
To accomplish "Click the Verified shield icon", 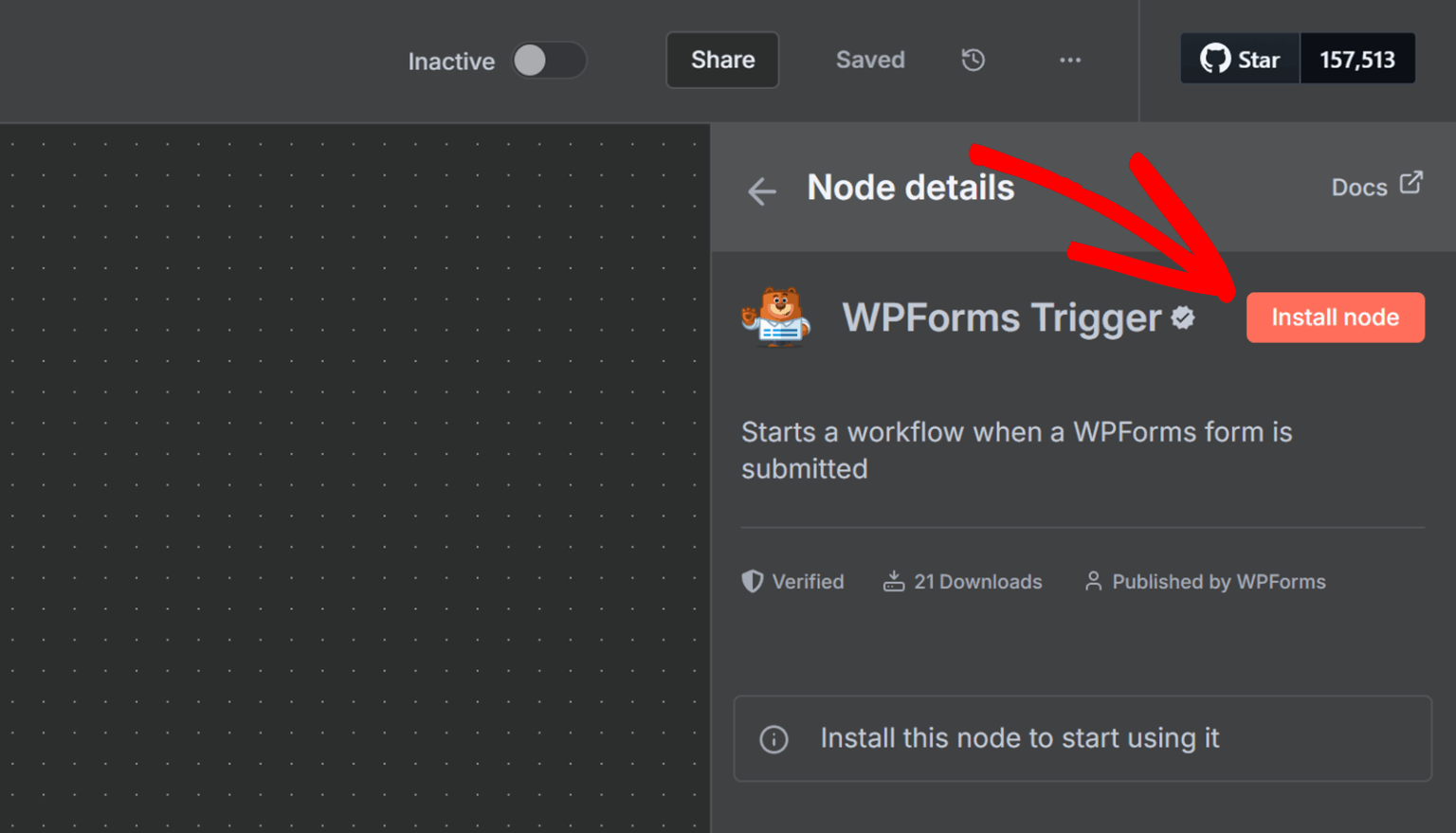I will pos(752,581).
